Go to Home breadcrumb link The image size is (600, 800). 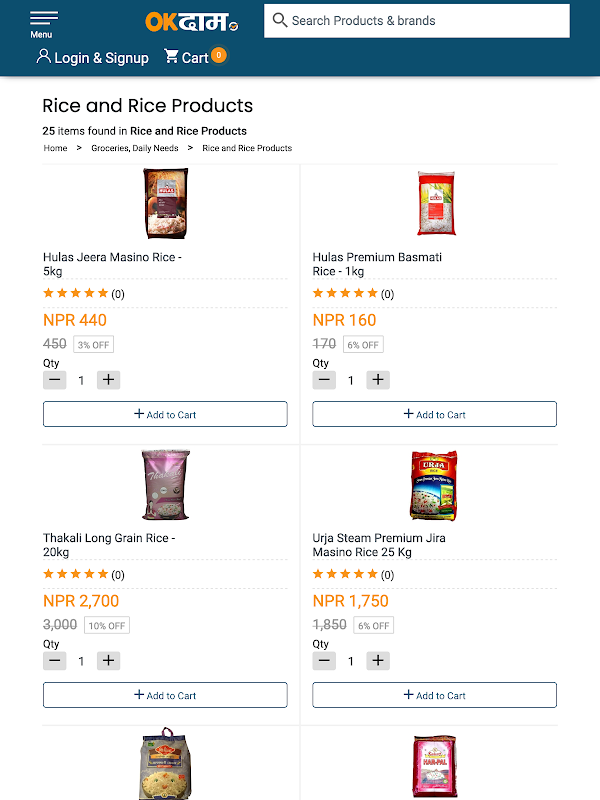pos(56,148)
